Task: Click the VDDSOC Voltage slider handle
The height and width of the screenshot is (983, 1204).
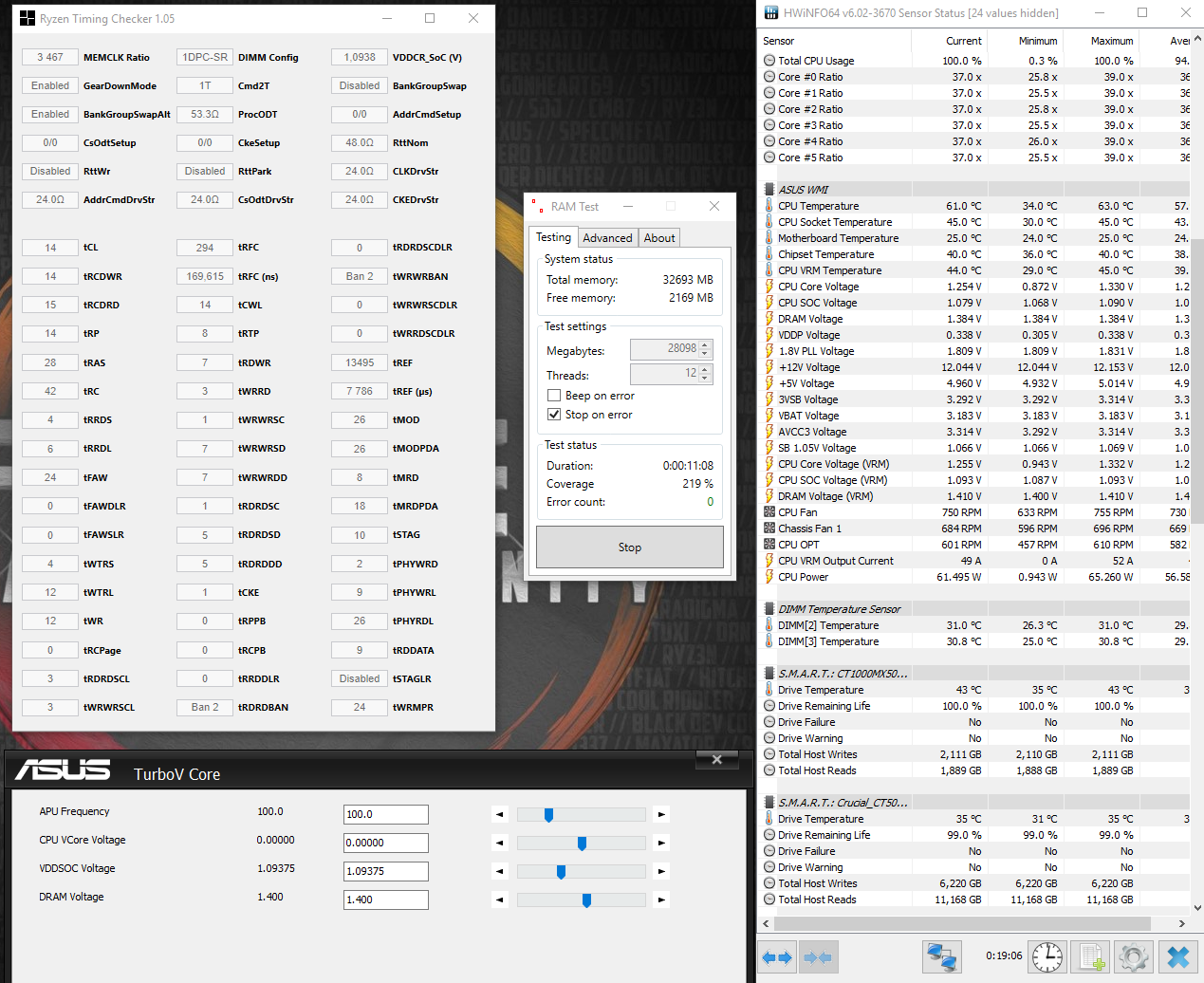Action: click(x=561, y=871)
